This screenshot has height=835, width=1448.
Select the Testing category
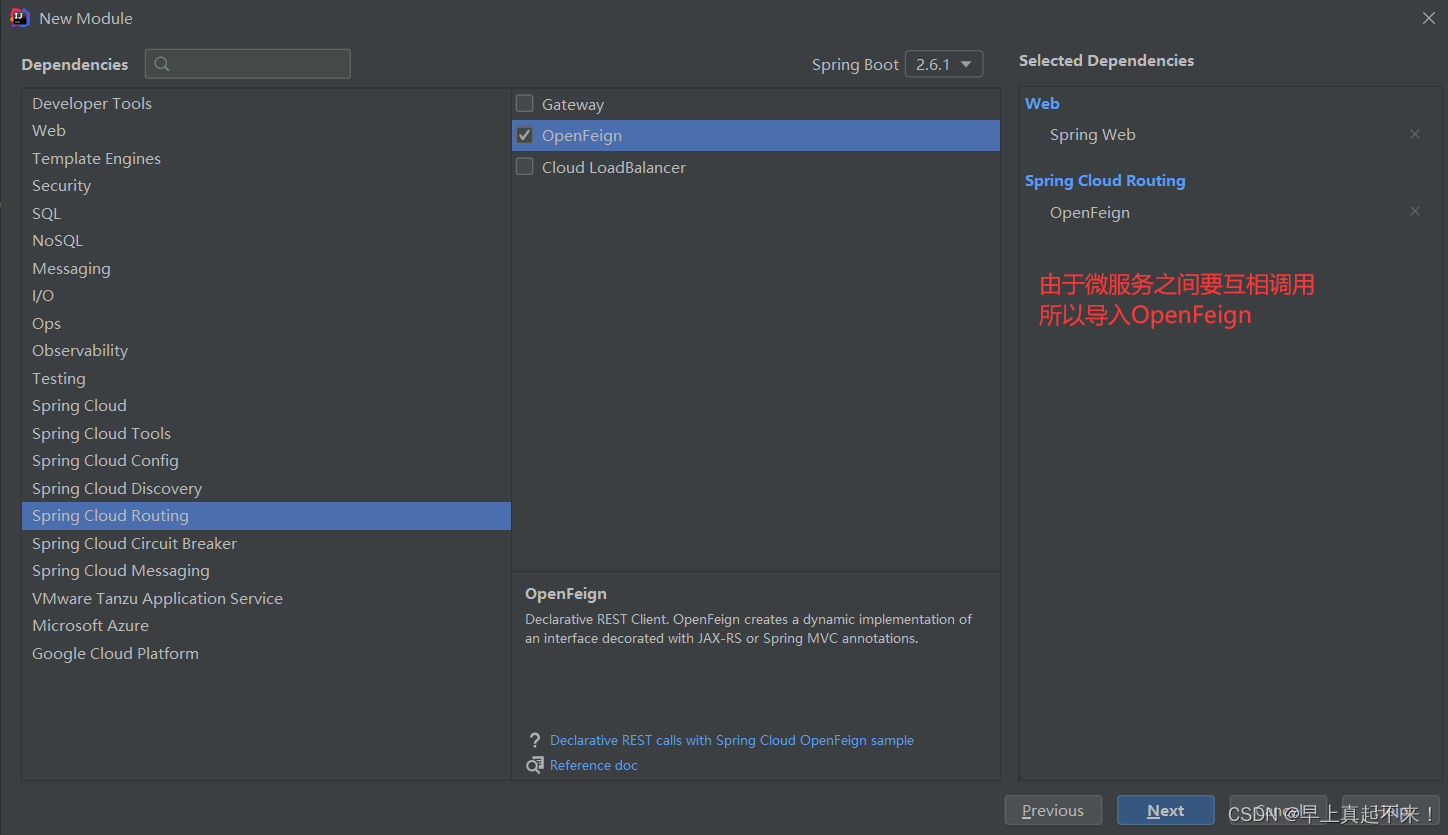(x=266, y=378)
